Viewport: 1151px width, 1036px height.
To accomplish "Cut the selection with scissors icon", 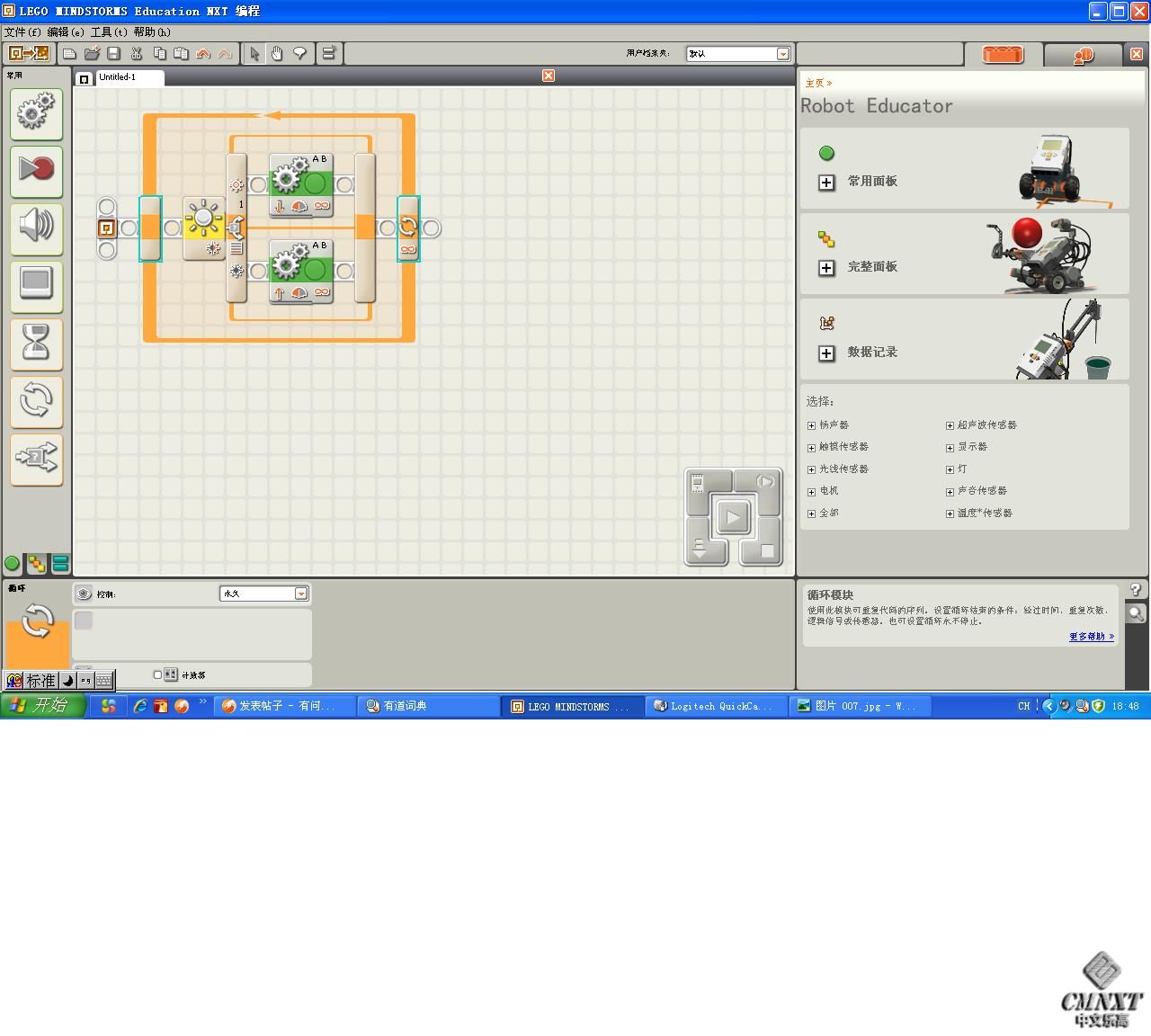I will (137, 54).
